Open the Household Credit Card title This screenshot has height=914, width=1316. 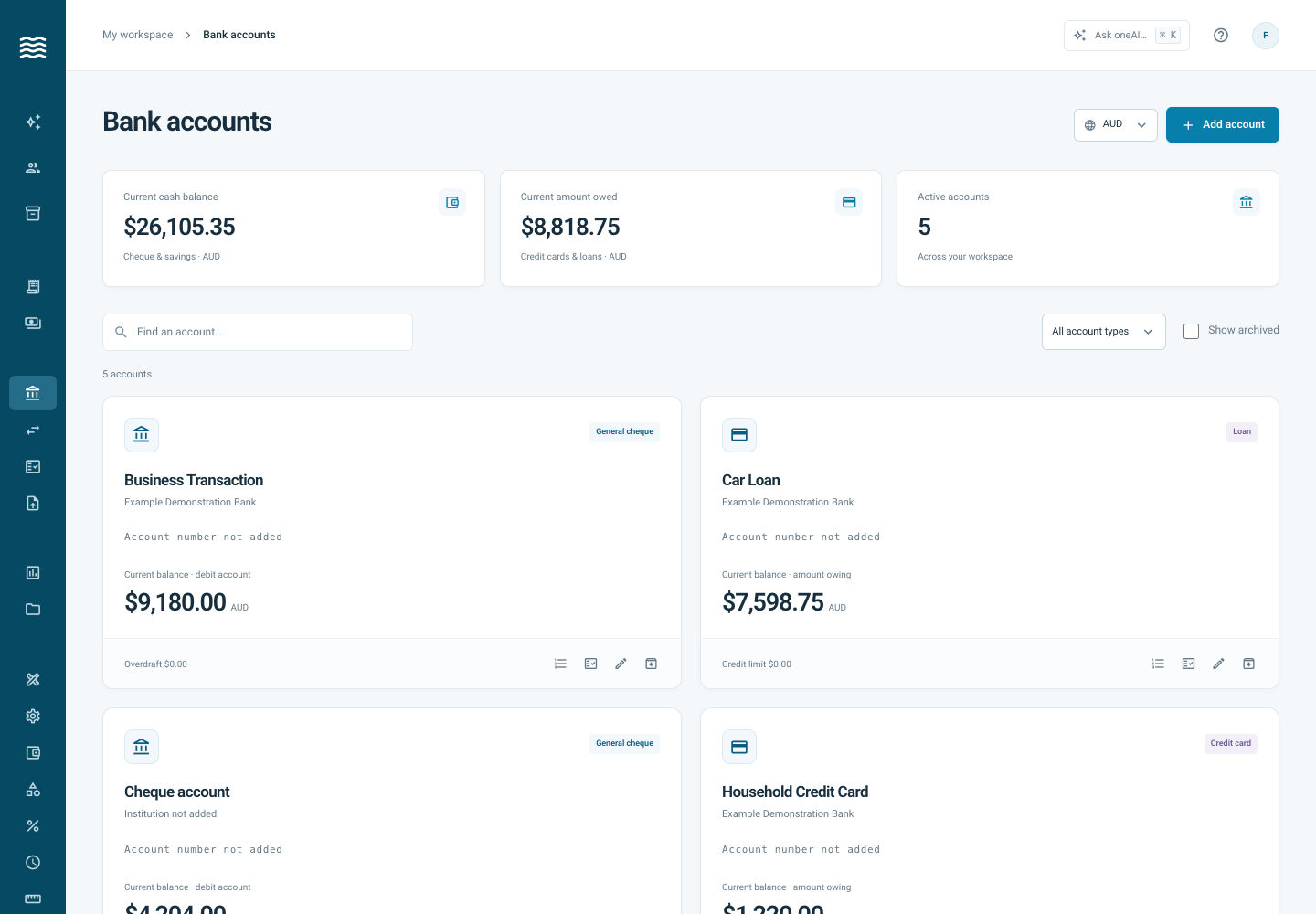coord(795,792)
